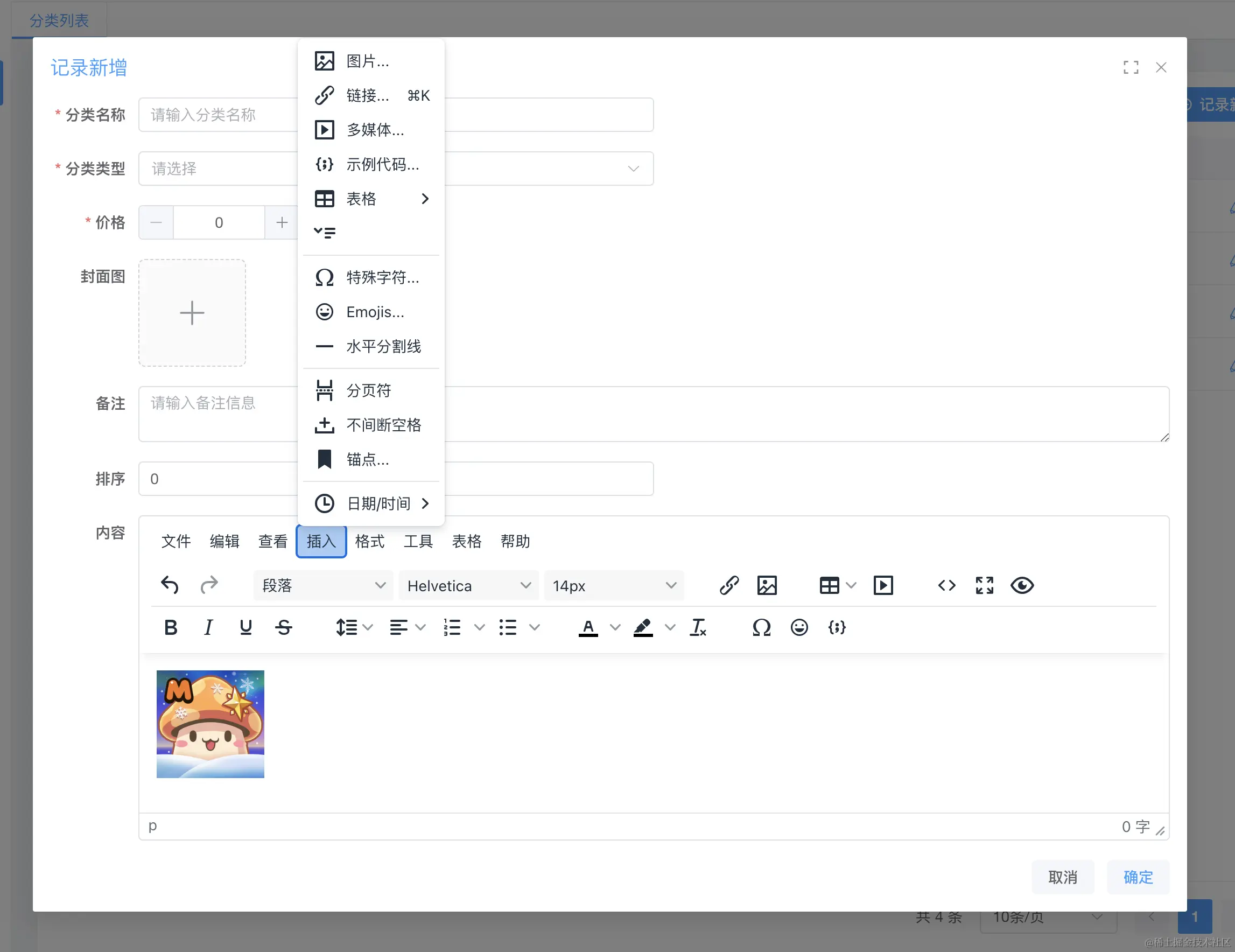The image size is (1235, 952).
Task: Click editor fullscreen icon
Action: tap(984, 585)
